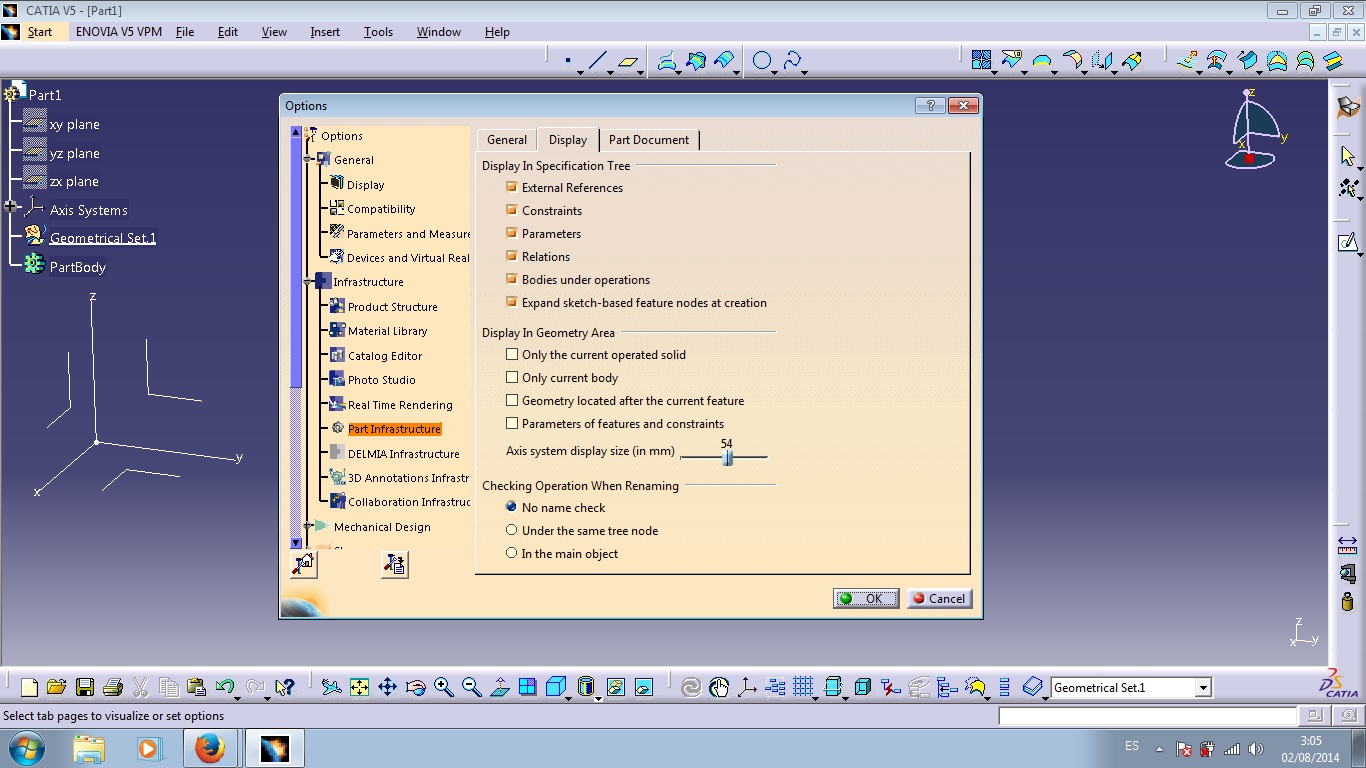Toggle Relations display option
The image size is (1366, 768).
point(512,256)
